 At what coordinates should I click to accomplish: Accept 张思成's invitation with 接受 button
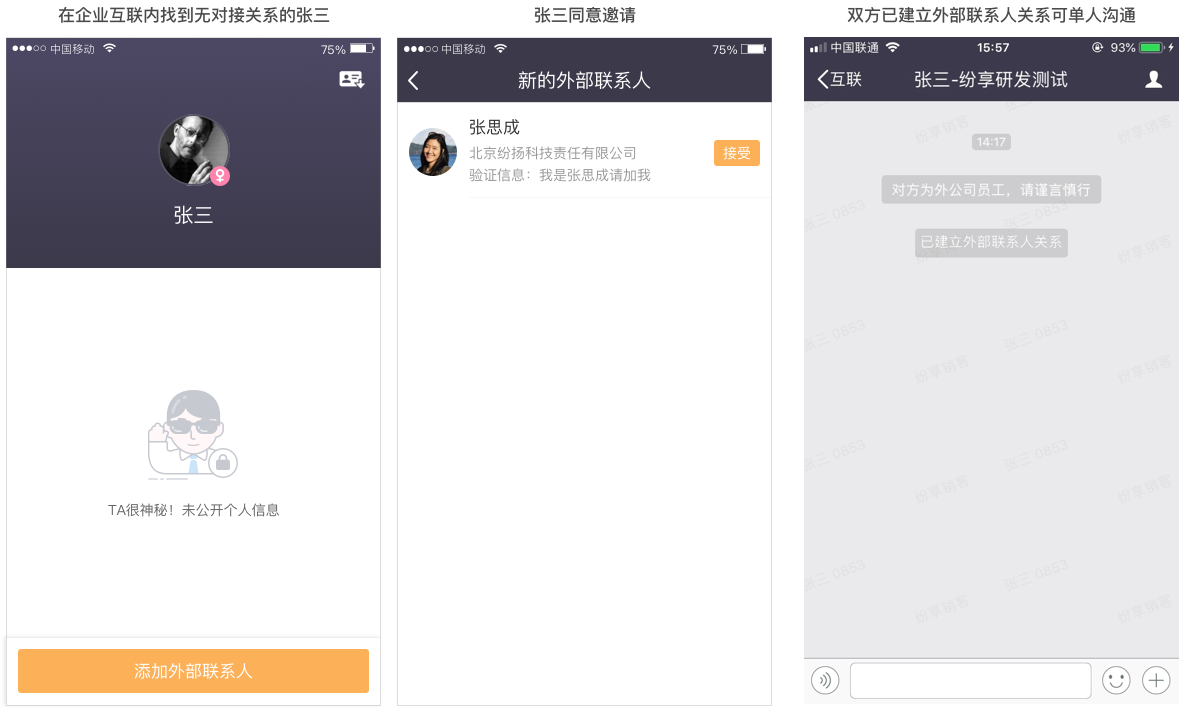click(737, 153)
